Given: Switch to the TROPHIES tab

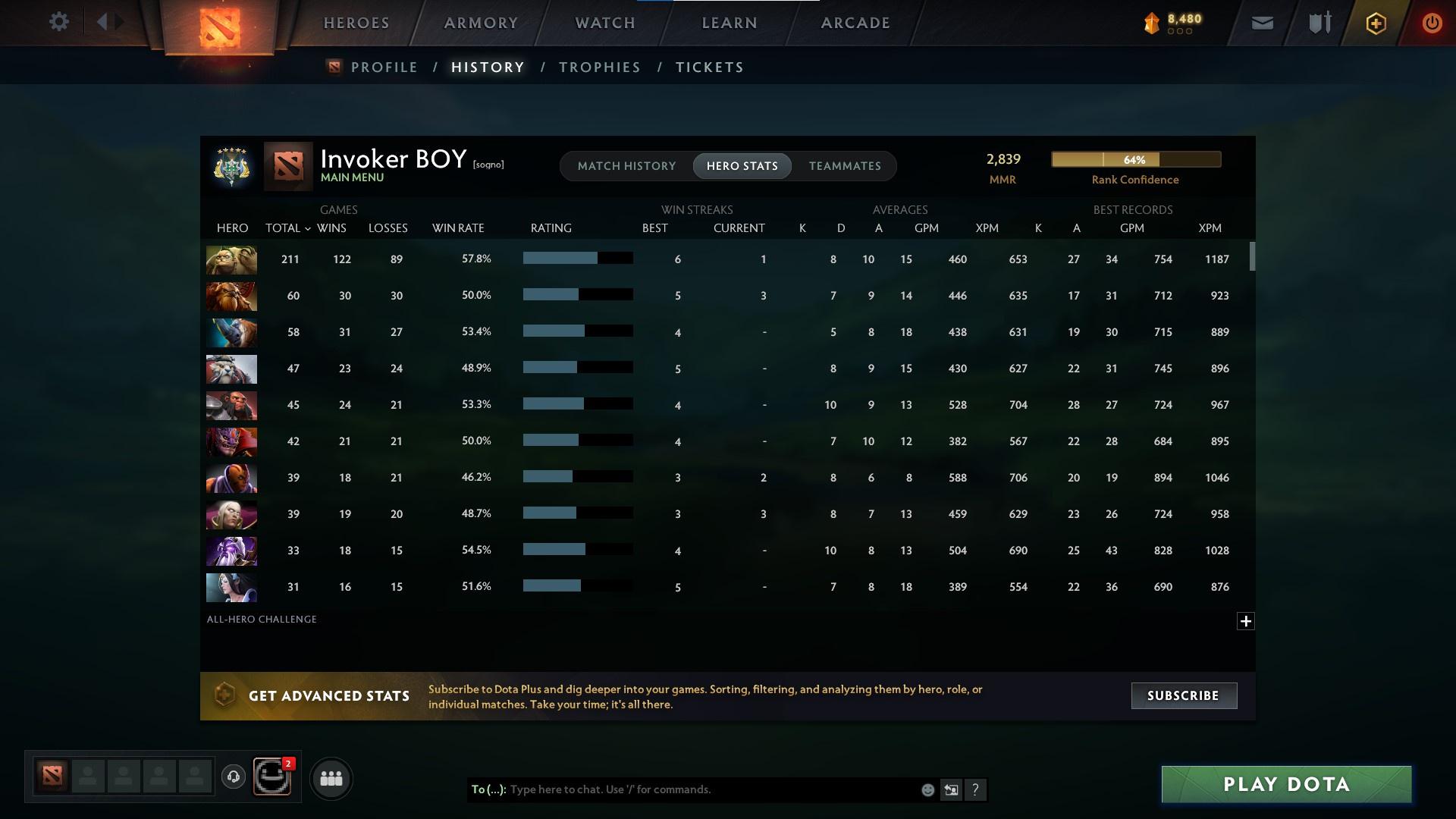Looking at the screenshot, I should click(x=599, y=67).
